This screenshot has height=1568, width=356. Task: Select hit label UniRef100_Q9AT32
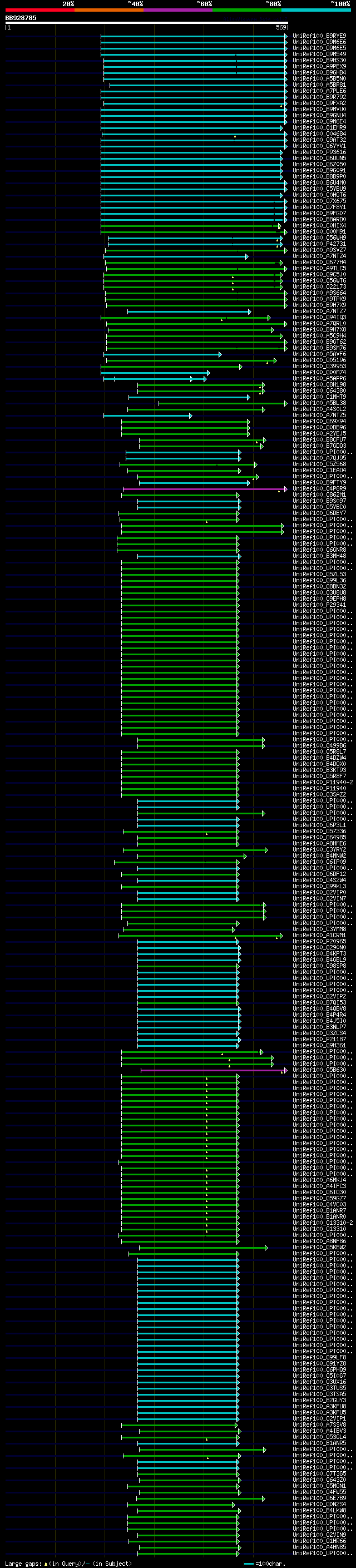click(319, 140)
